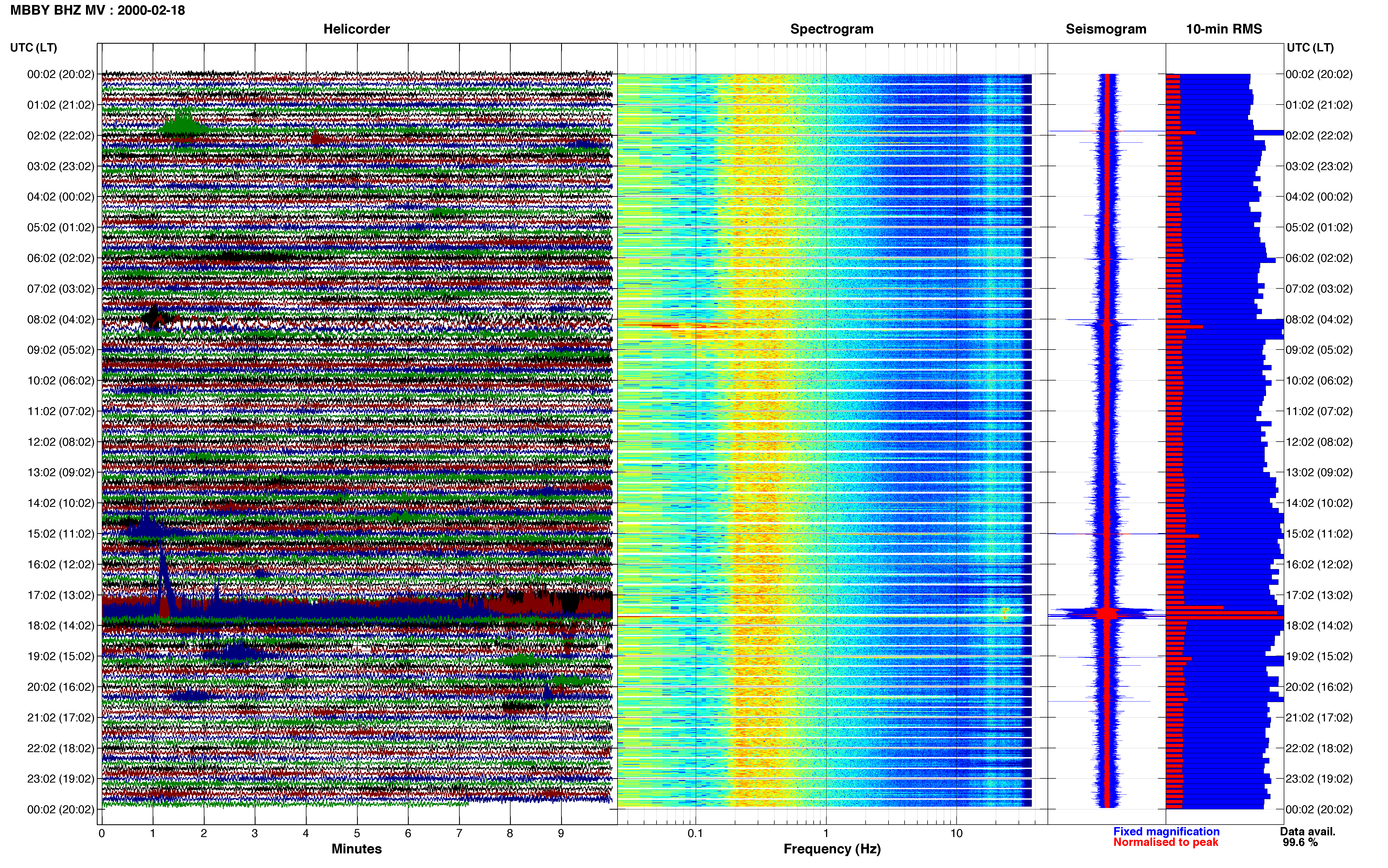Screen dimensions: 1388x868
Task: Click tick "6" on the Minutes axis
Action: pos(408,833)
